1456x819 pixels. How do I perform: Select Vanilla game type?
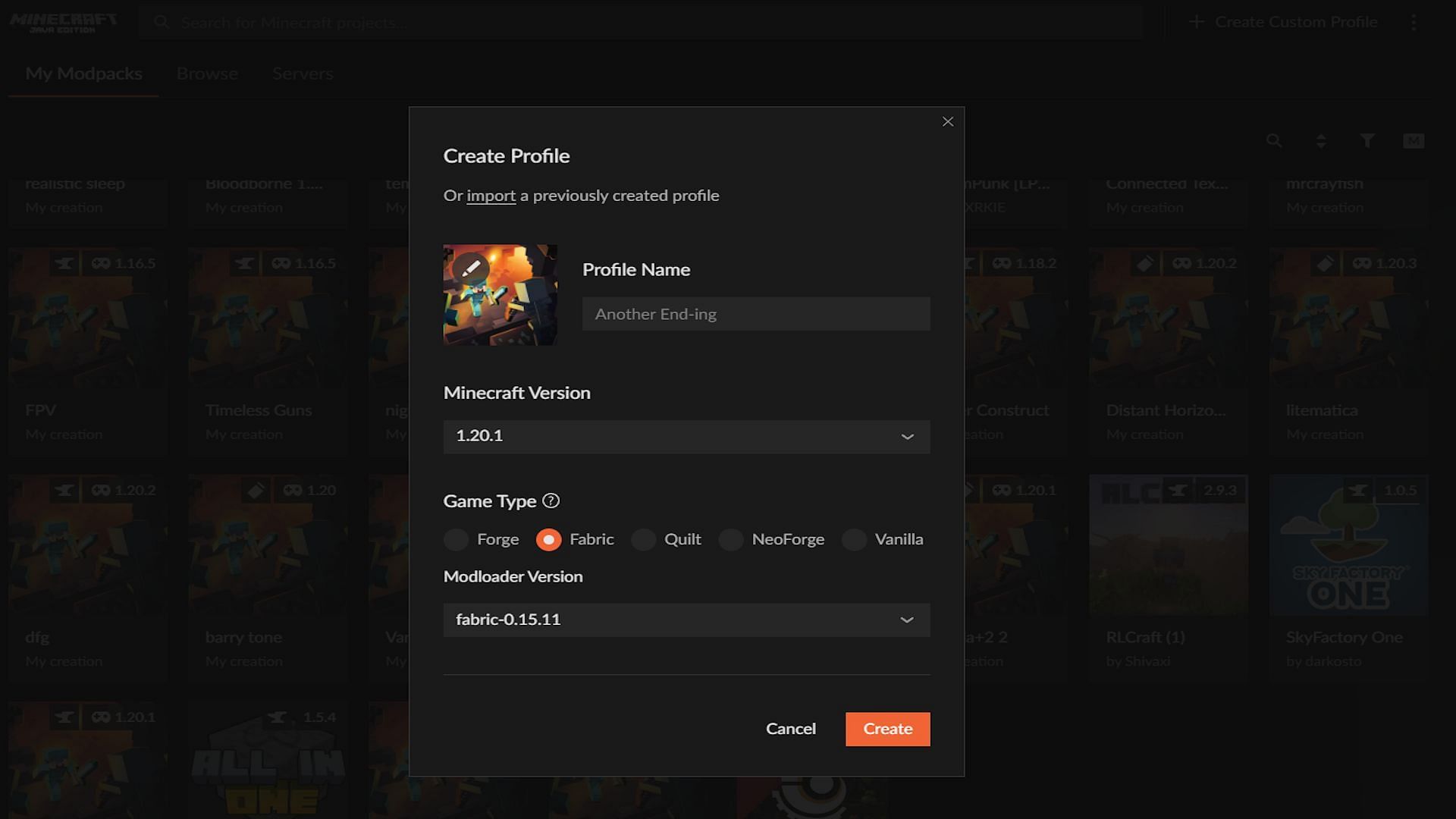(854, 539)
